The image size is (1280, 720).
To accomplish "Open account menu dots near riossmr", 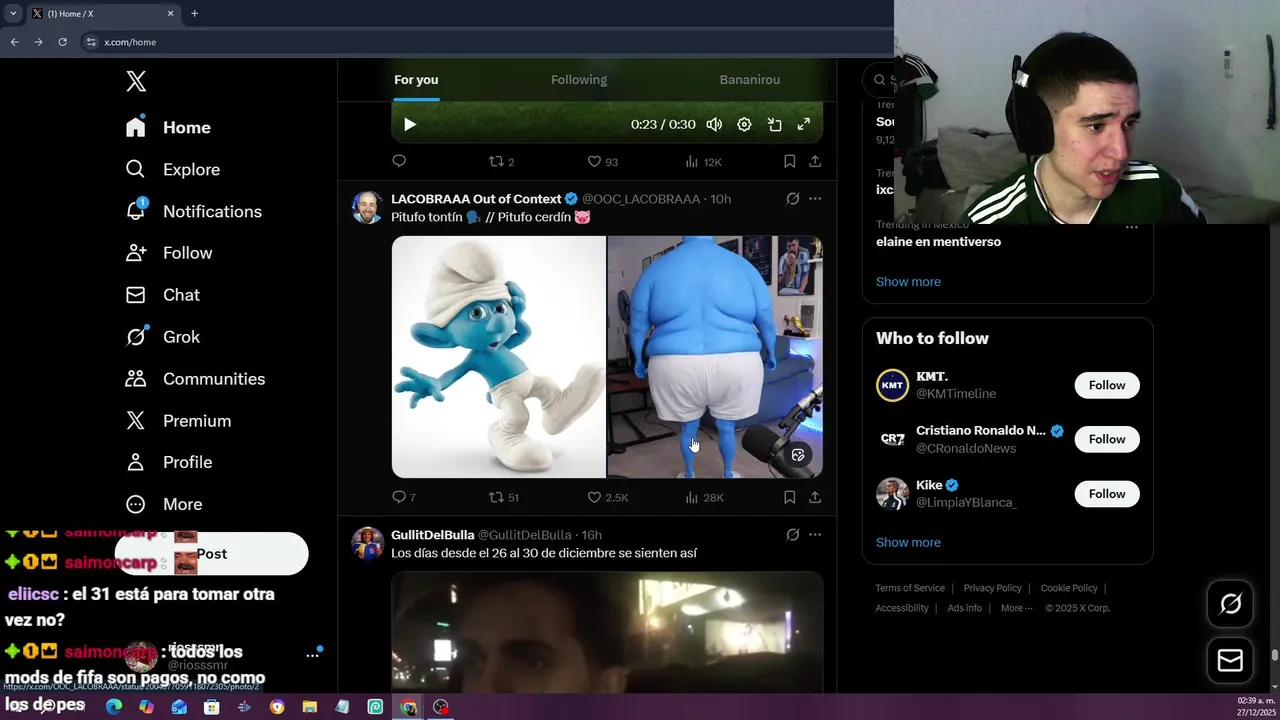I will (312, 655).
